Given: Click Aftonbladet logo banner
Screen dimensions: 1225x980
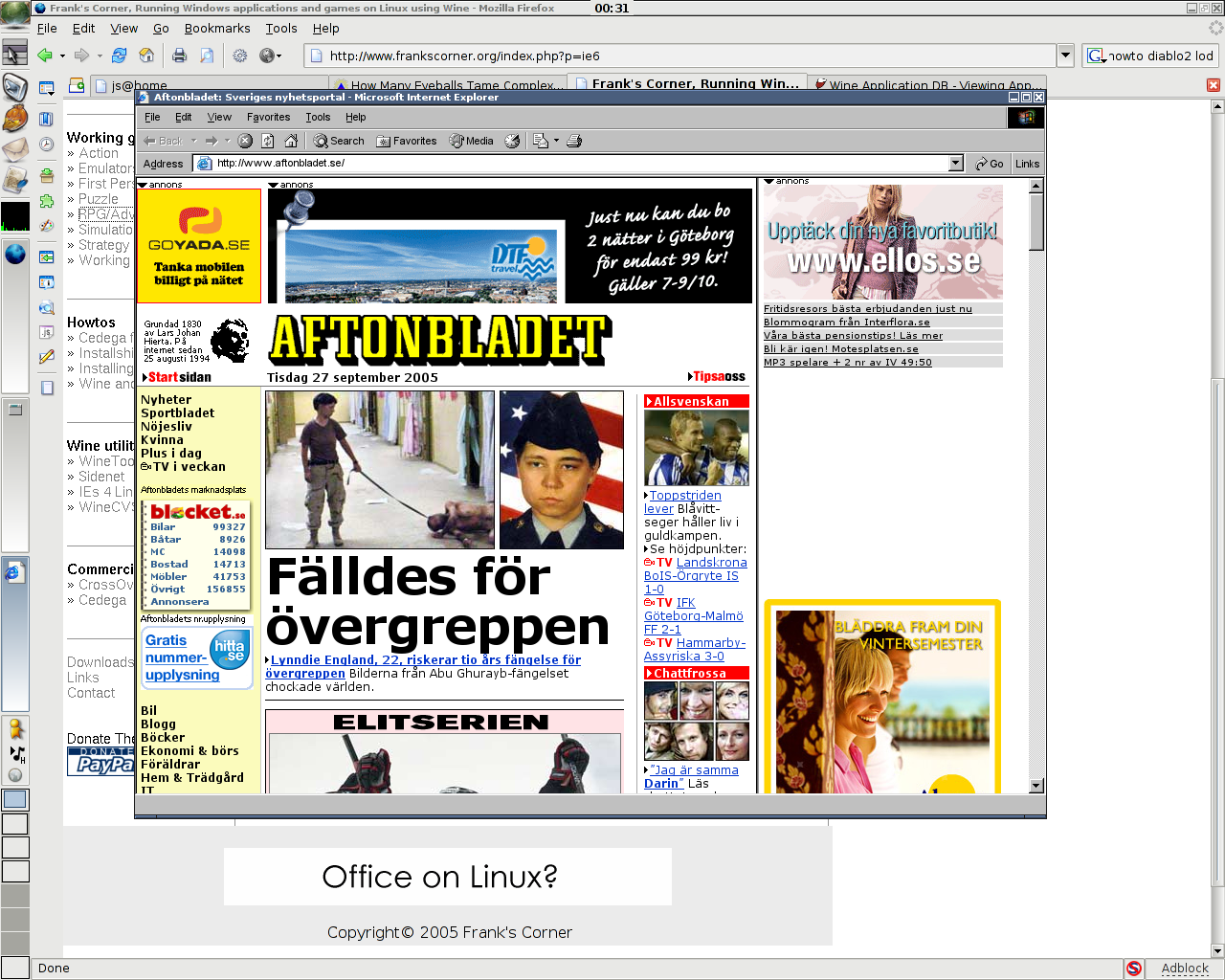Looking at the screenshot, I should coord(440,340).
